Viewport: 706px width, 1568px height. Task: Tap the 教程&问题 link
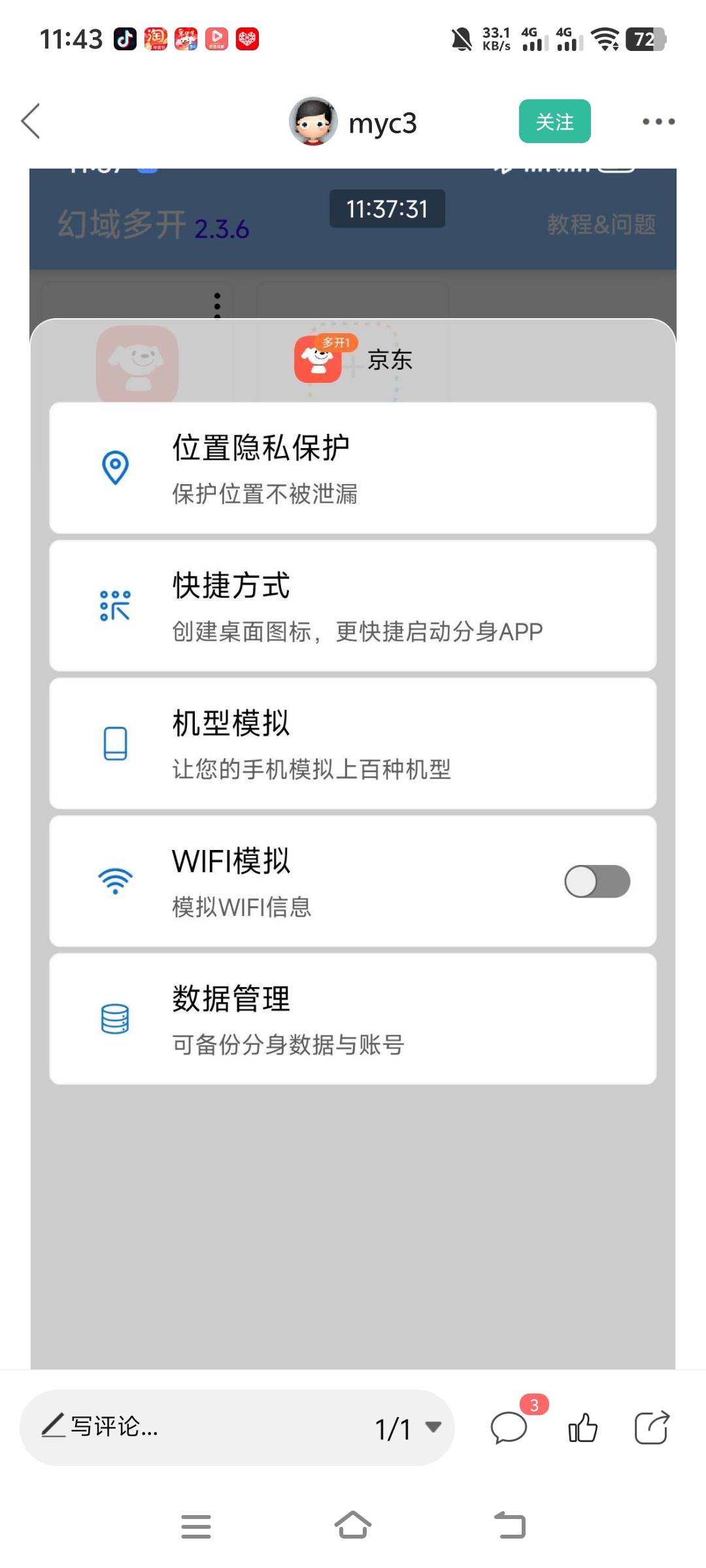[x=601, y=225]
